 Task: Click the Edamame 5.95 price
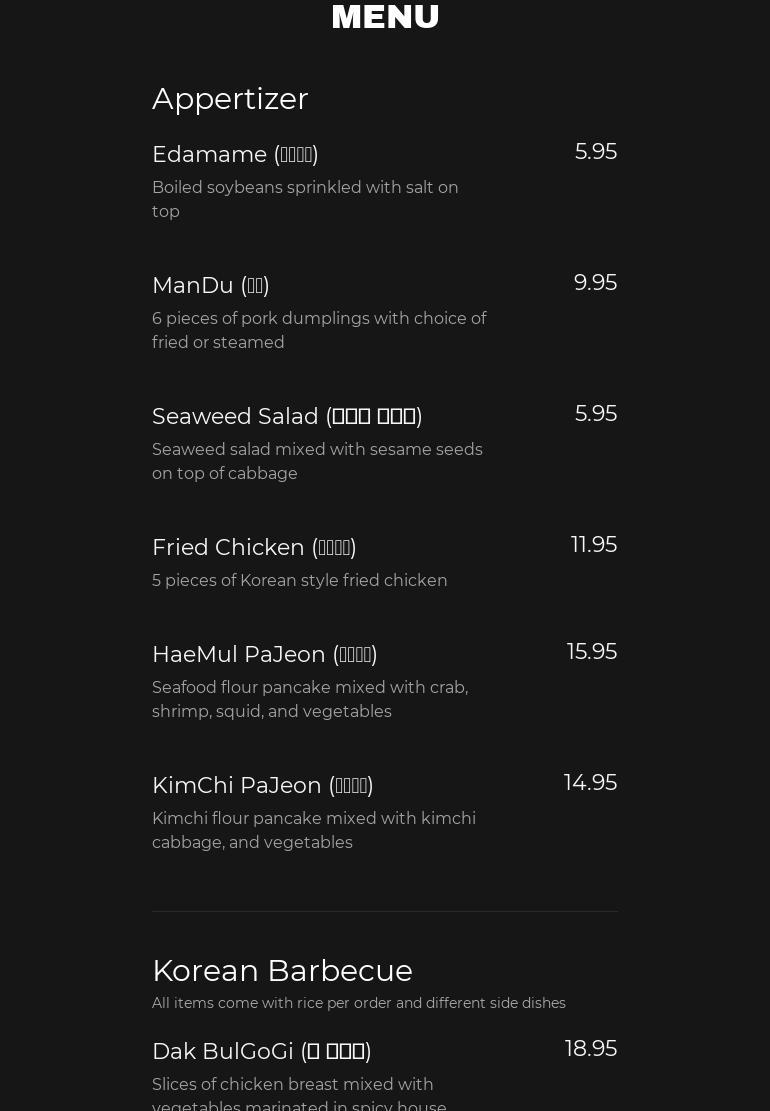coord(596,152)
